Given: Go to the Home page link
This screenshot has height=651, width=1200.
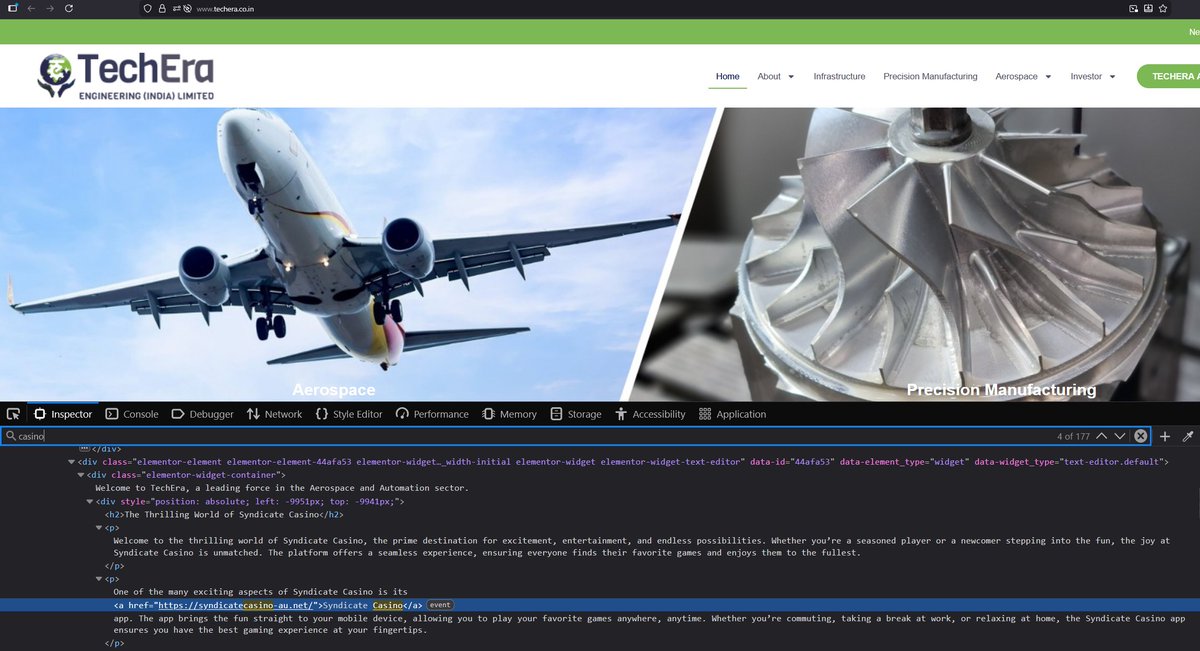Looking at the screenshot, I should tap(728, 76).
